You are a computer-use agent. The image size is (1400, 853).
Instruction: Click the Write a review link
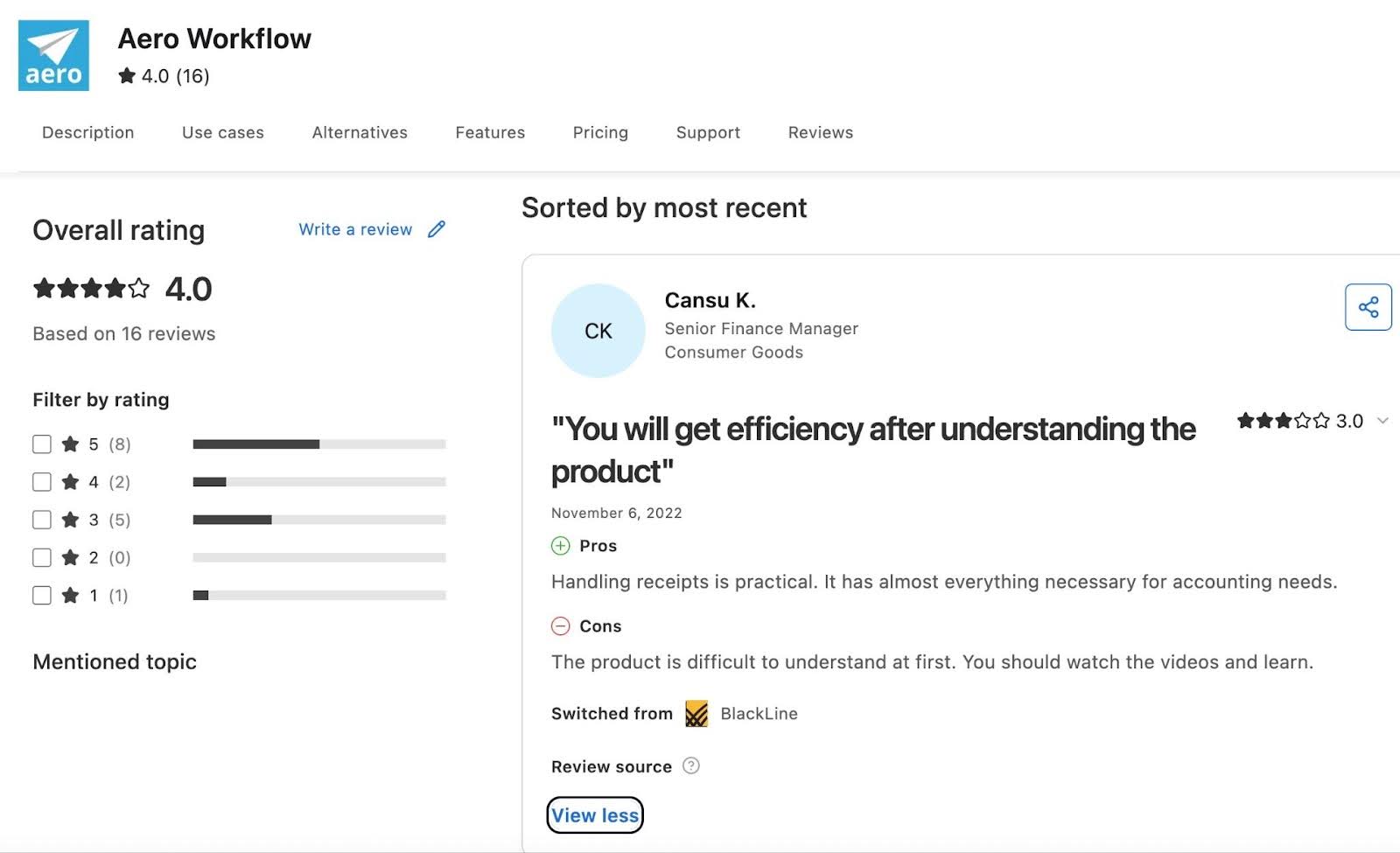pyautogui.click(x=355, y=229)
